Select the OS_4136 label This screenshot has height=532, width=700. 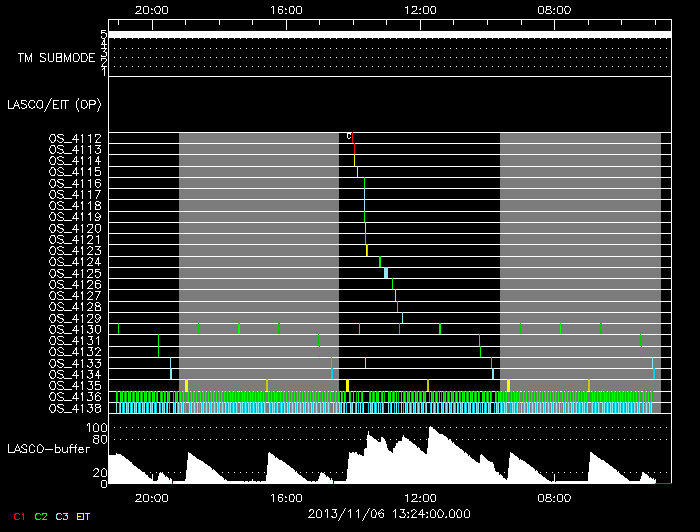(75, 397)
